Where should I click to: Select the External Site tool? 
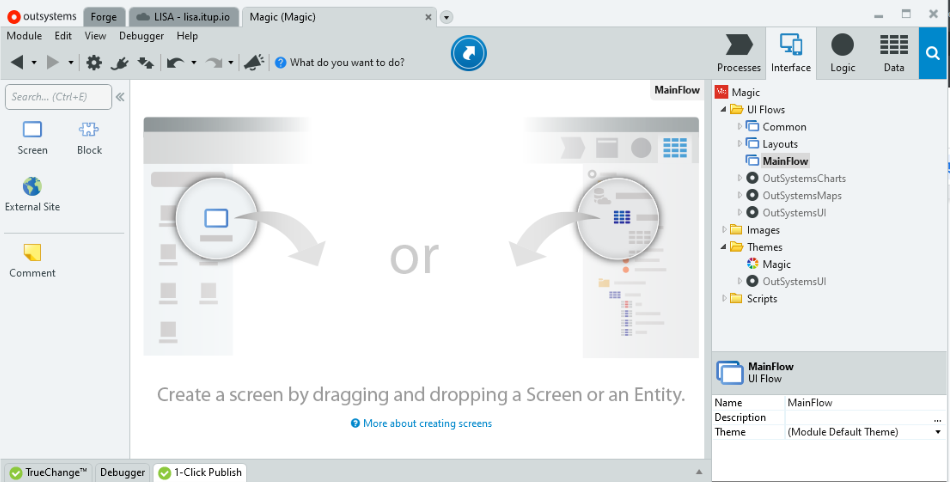(32, 194)
